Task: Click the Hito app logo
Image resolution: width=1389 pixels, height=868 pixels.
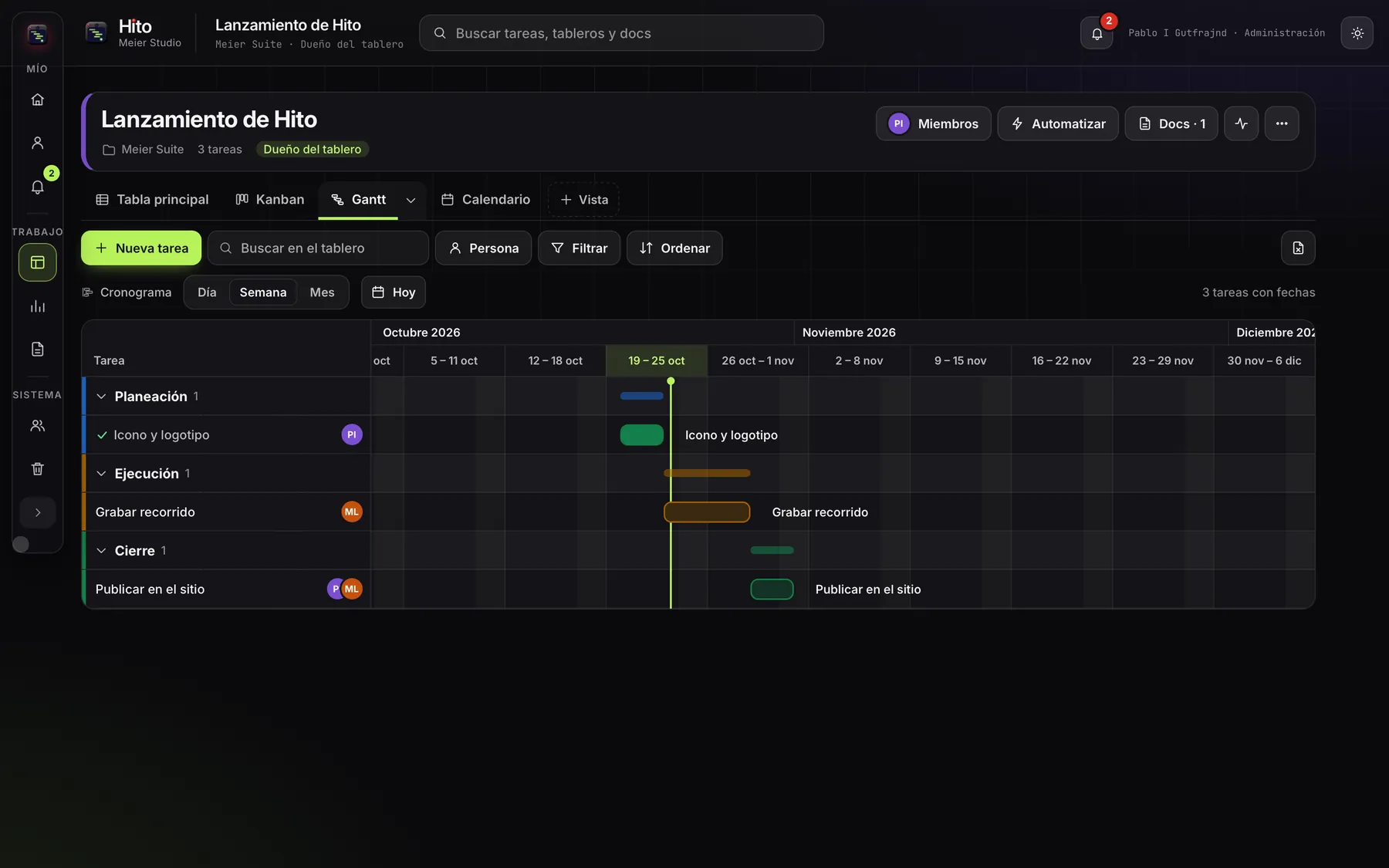Action: [96, 33]
